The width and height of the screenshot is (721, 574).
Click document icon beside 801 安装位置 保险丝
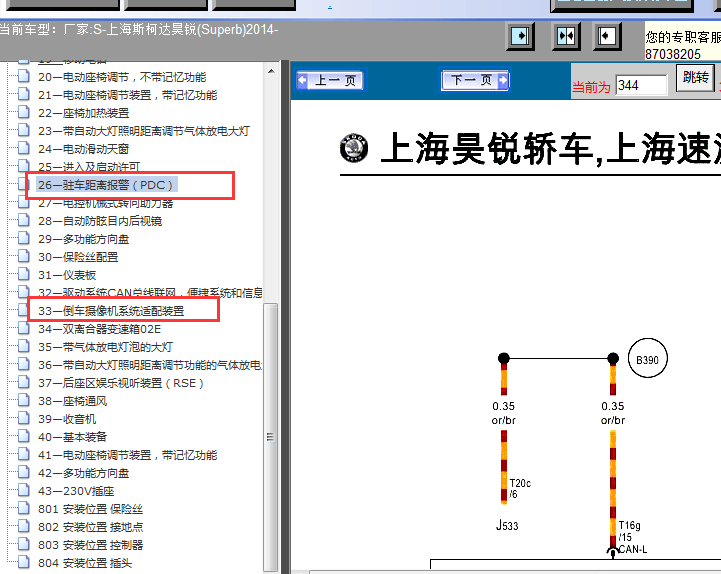click(x=23, y=508)
